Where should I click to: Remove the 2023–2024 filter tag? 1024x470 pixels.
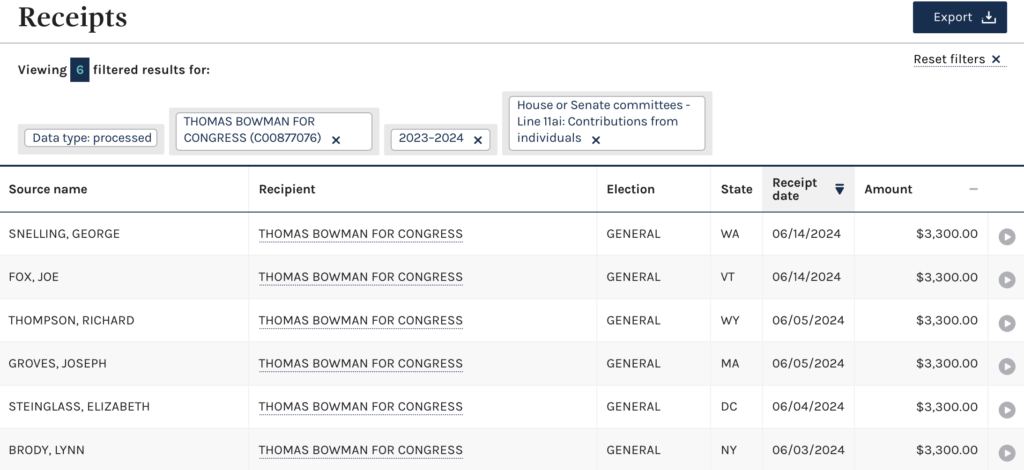477,140
